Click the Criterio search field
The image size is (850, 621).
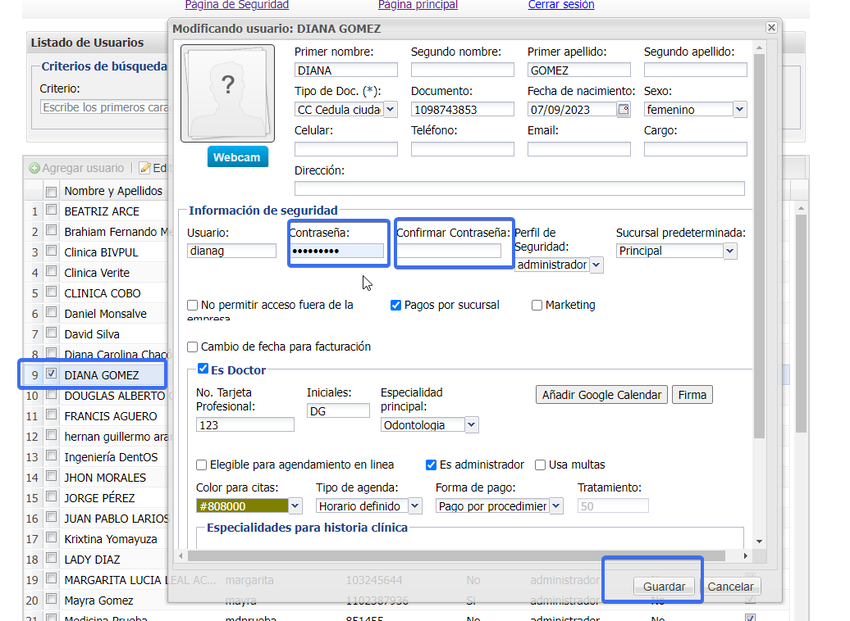click(105, 107)
